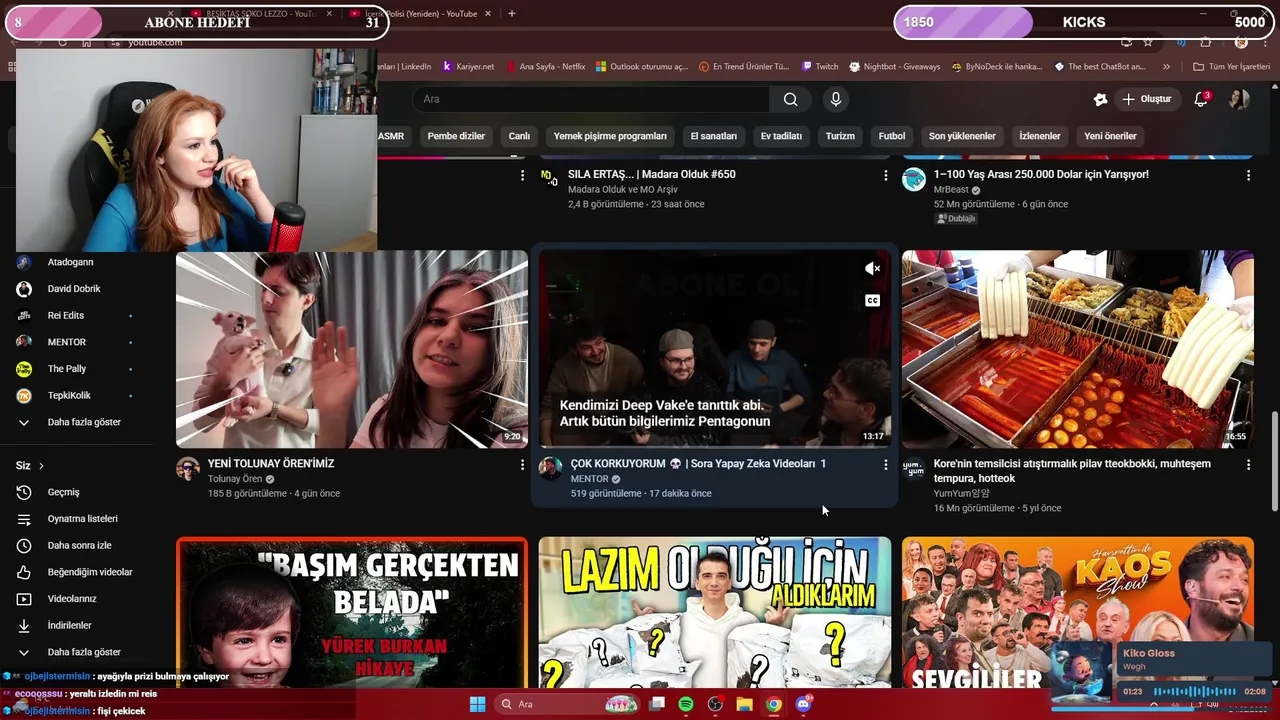Select the Yemek pişirme programları chip
1280x720 pixels.
click(x=610, y=136)
